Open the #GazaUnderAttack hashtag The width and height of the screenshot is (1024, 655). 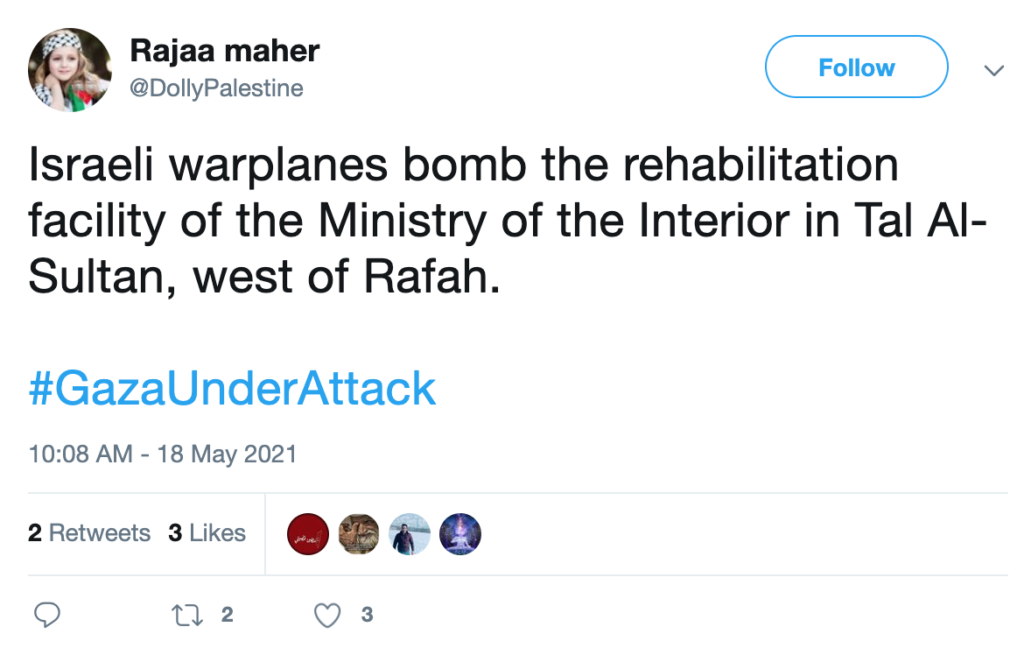[x=232, y=388]
